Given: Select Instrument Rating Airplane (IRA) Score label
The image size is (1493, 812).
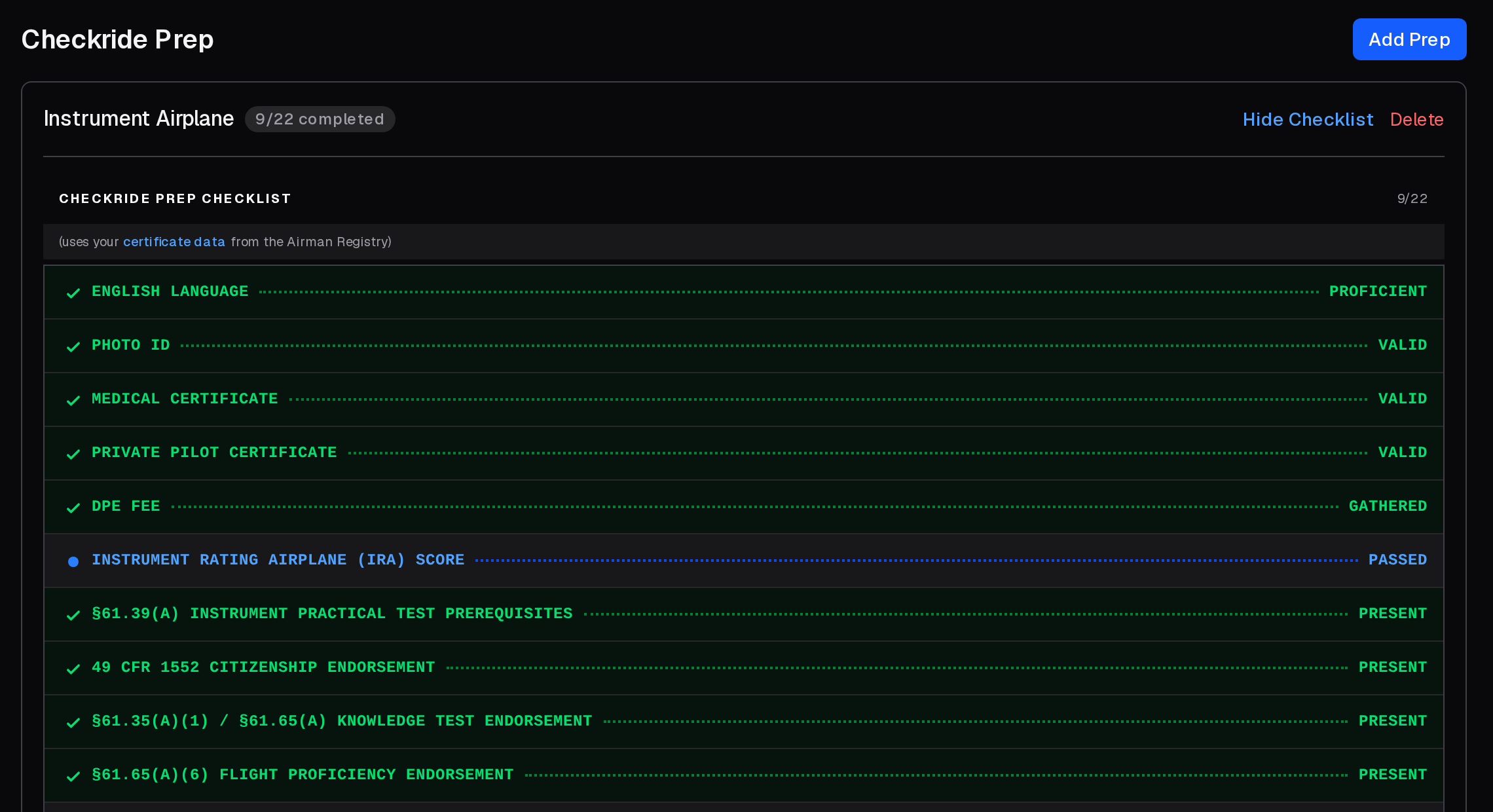Looking at the screenshot, I should 278,560.
